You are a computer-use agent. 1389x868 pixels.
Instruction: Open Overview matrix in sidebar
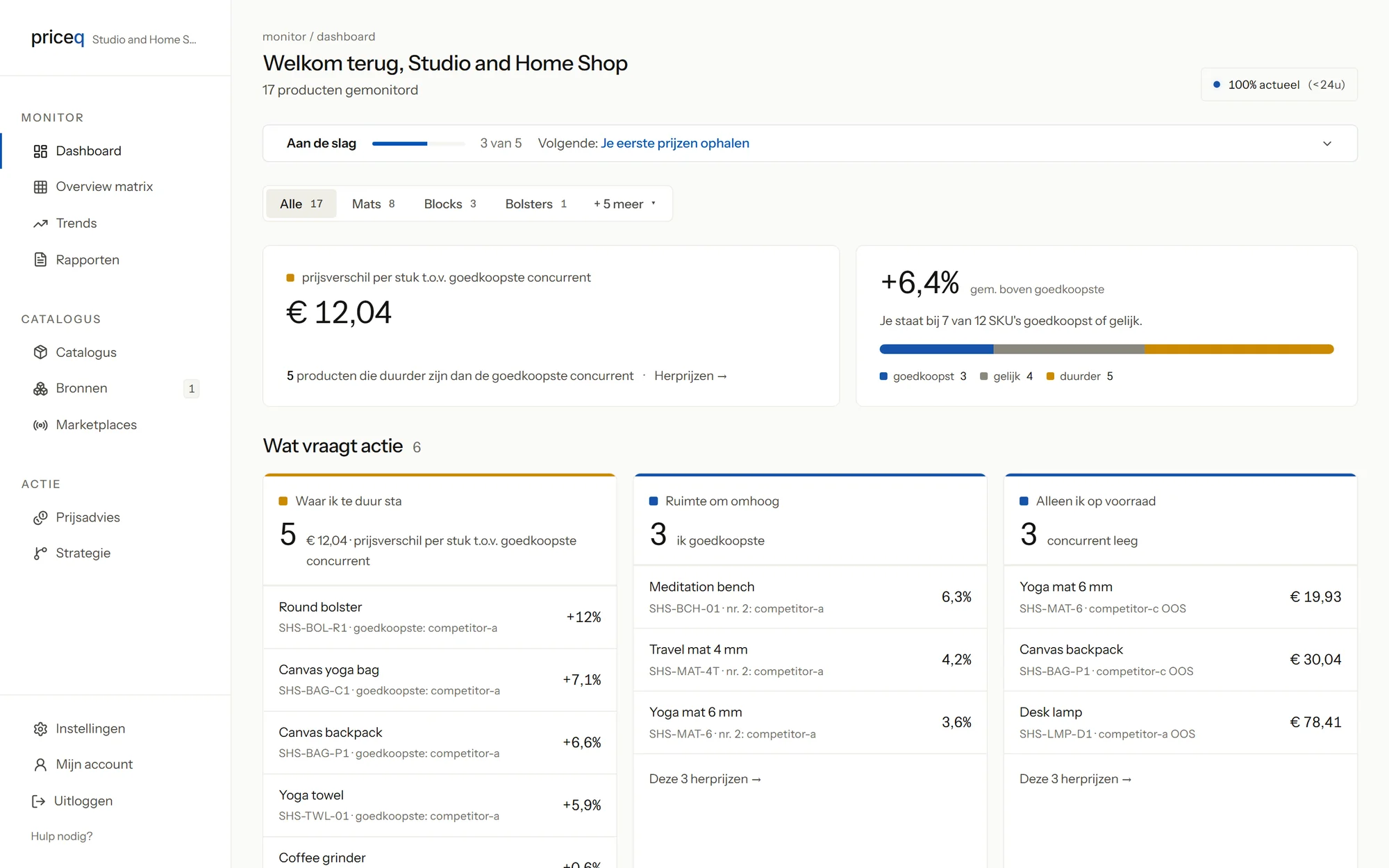tap(104, 187)
